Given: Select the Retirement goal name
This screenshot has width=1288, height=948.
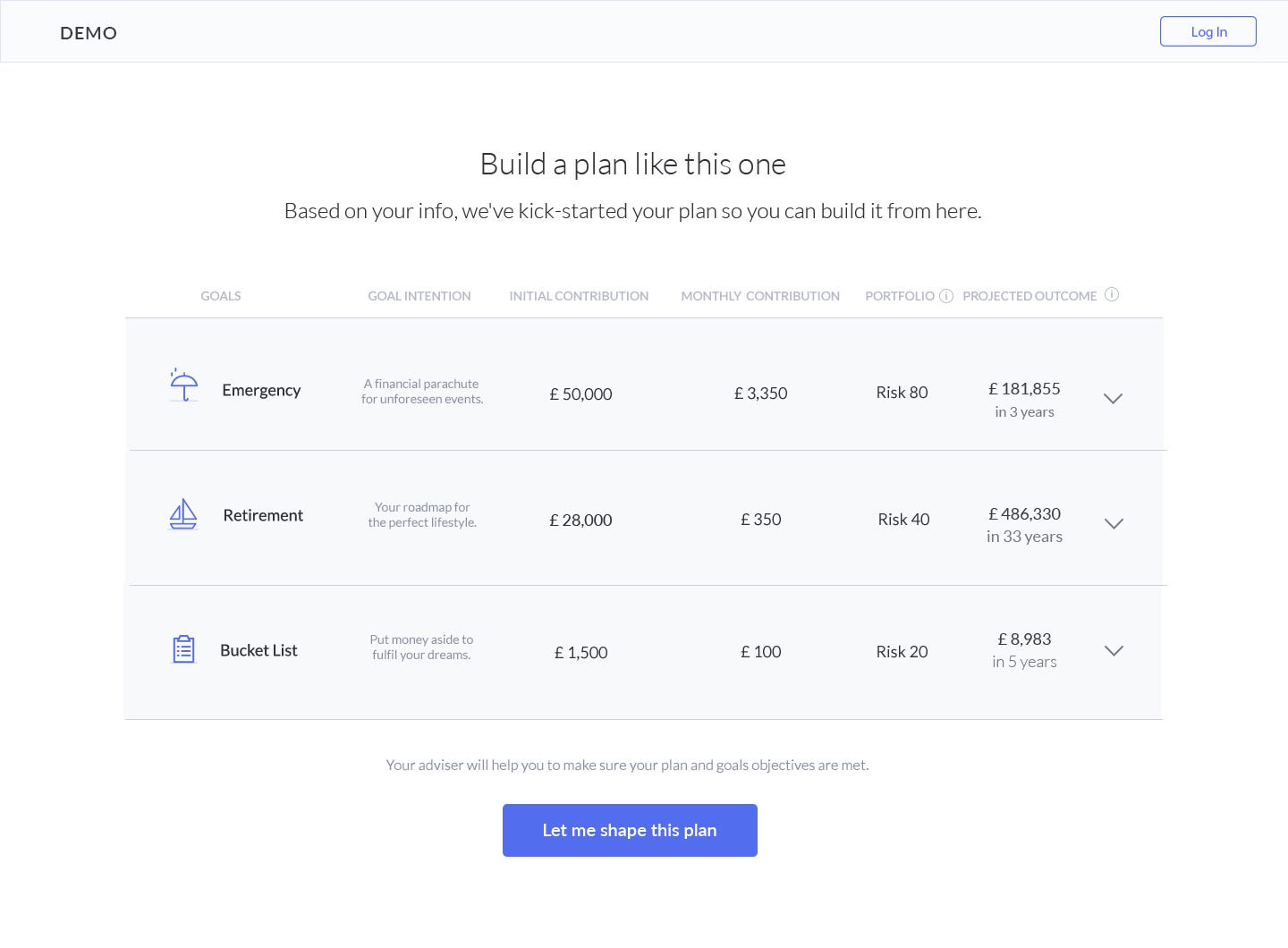Looking at the screenshot, I should 263,515.
